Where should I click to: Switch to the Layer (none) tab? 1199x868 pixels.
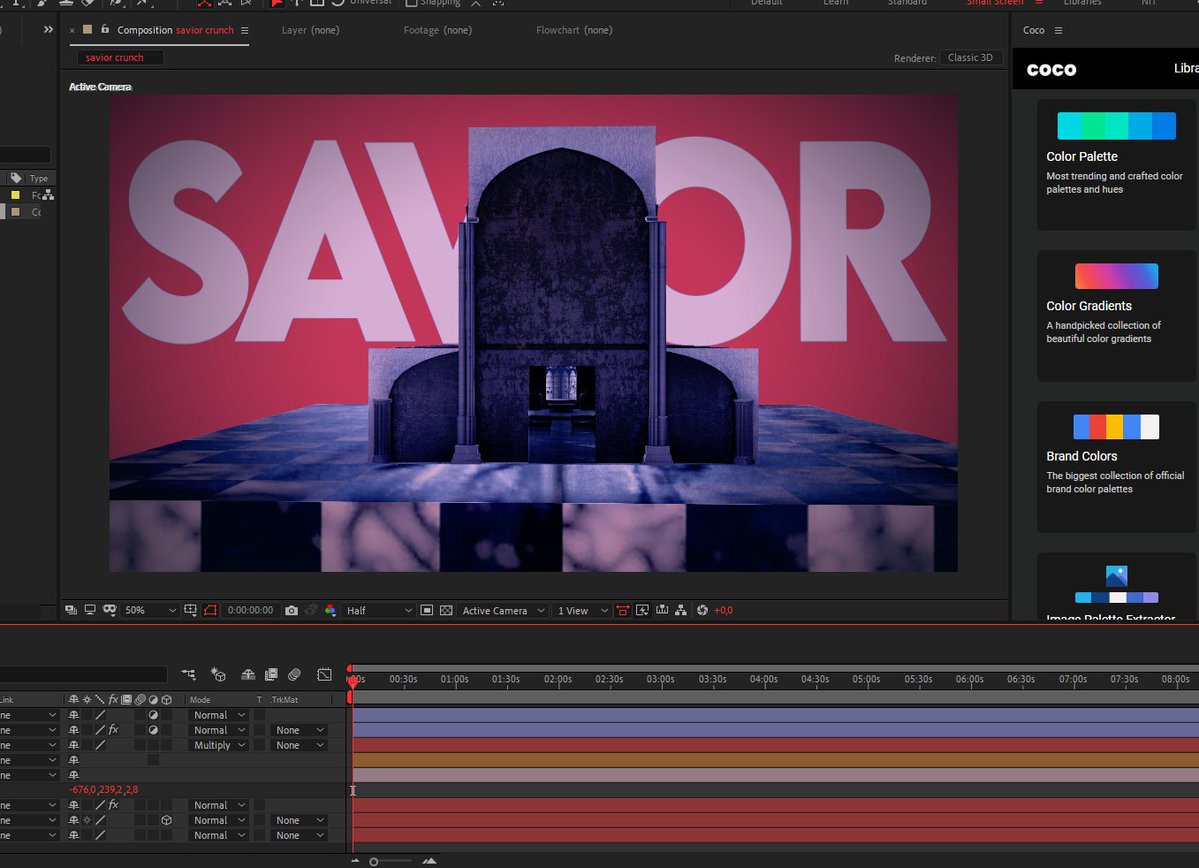coord(310,30)
